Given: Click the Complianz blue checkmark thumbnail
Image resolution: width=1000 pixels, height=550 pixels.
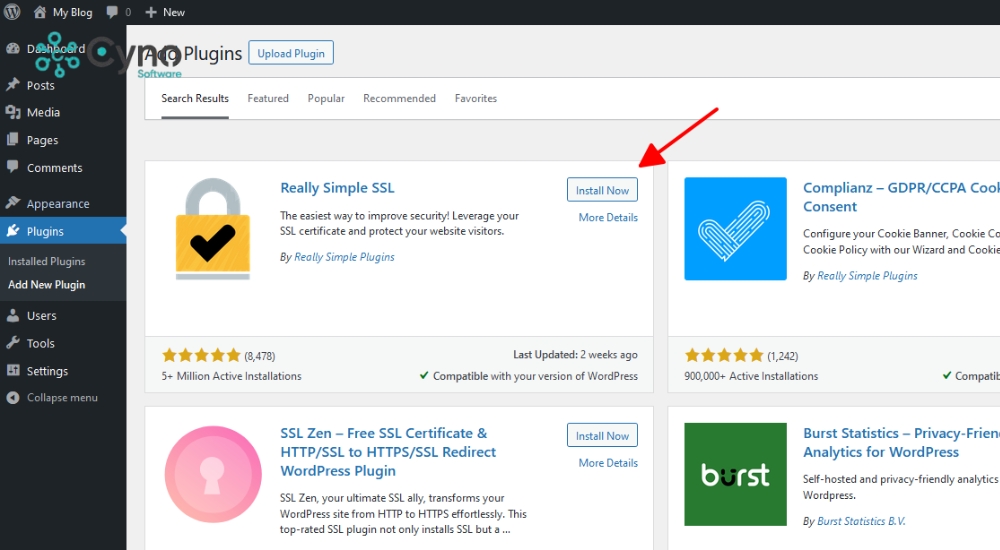Looking at the screenshot, I should point(735,228).
